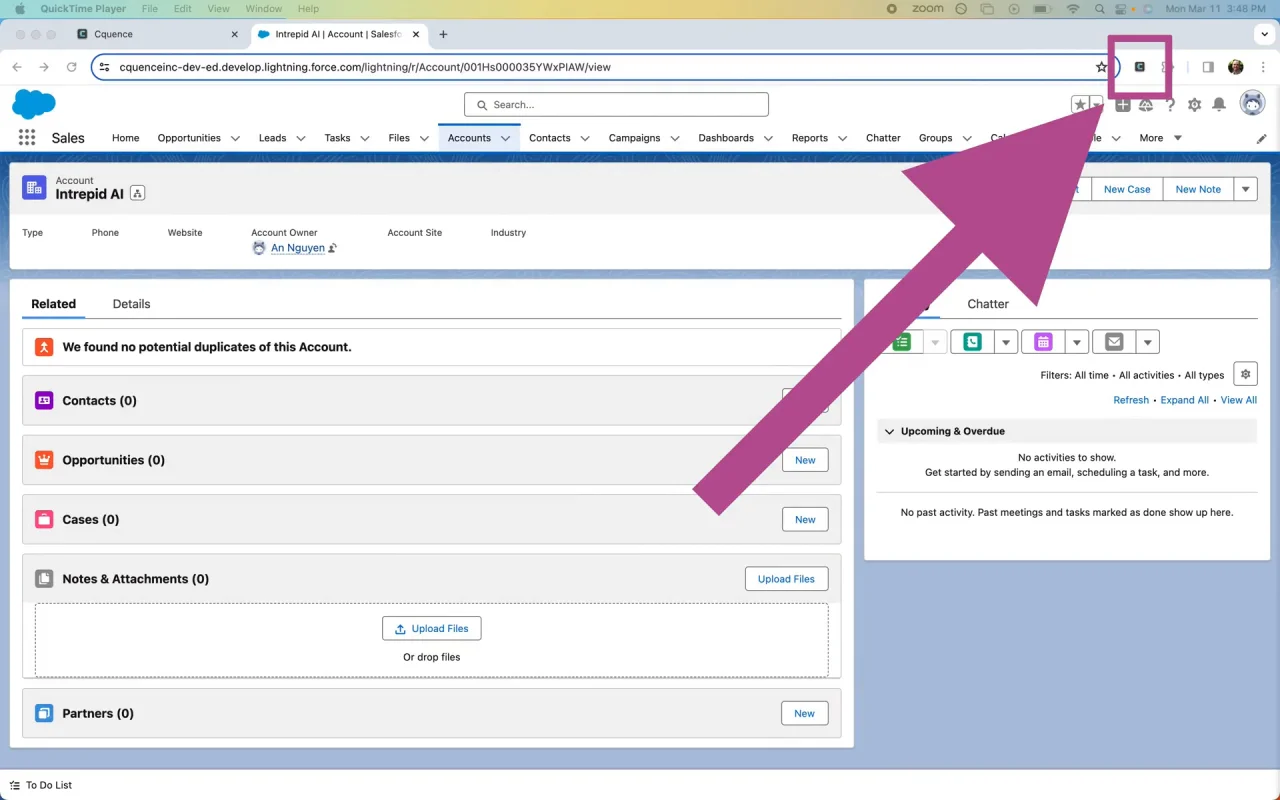Expand the More navigation menu
The image size is (1280, 800).
coord(1160,138)
